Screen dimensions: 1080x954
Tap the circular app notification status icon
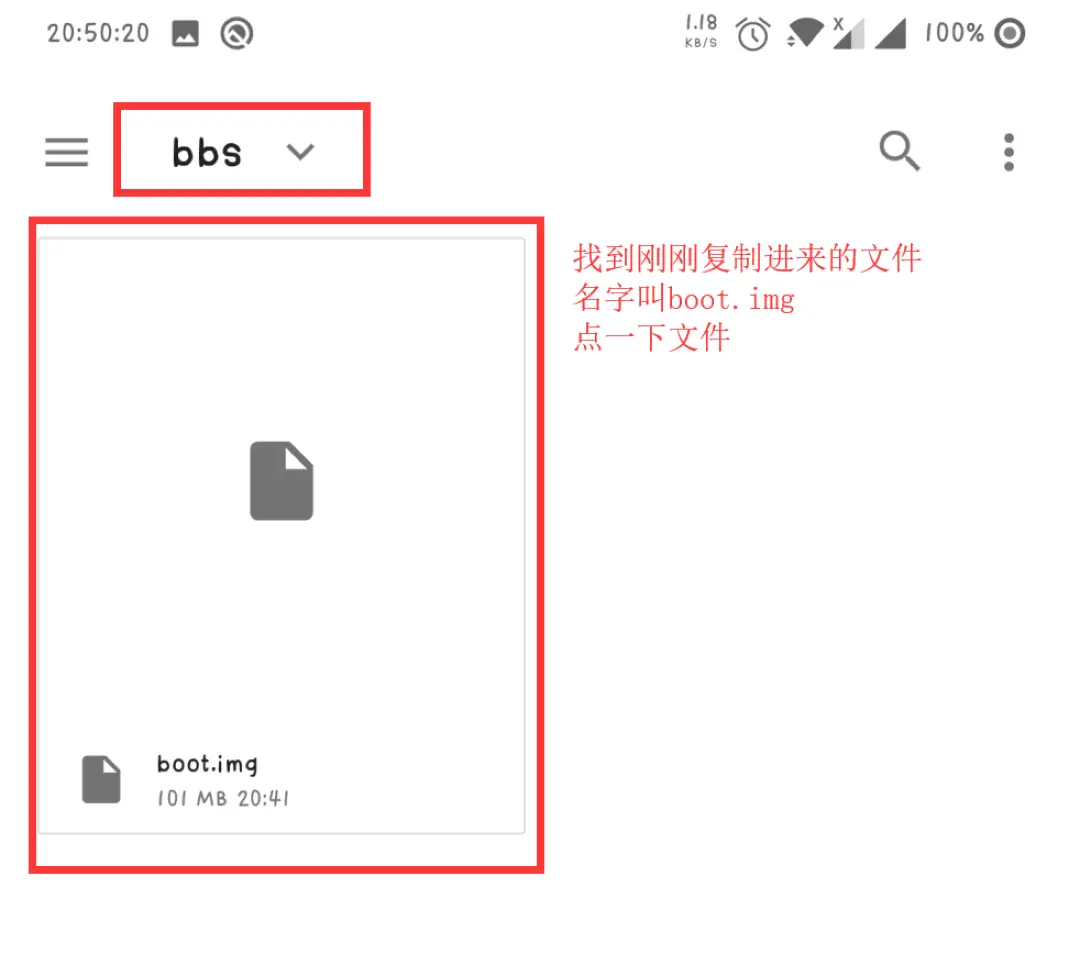click(x=237, y=33)
